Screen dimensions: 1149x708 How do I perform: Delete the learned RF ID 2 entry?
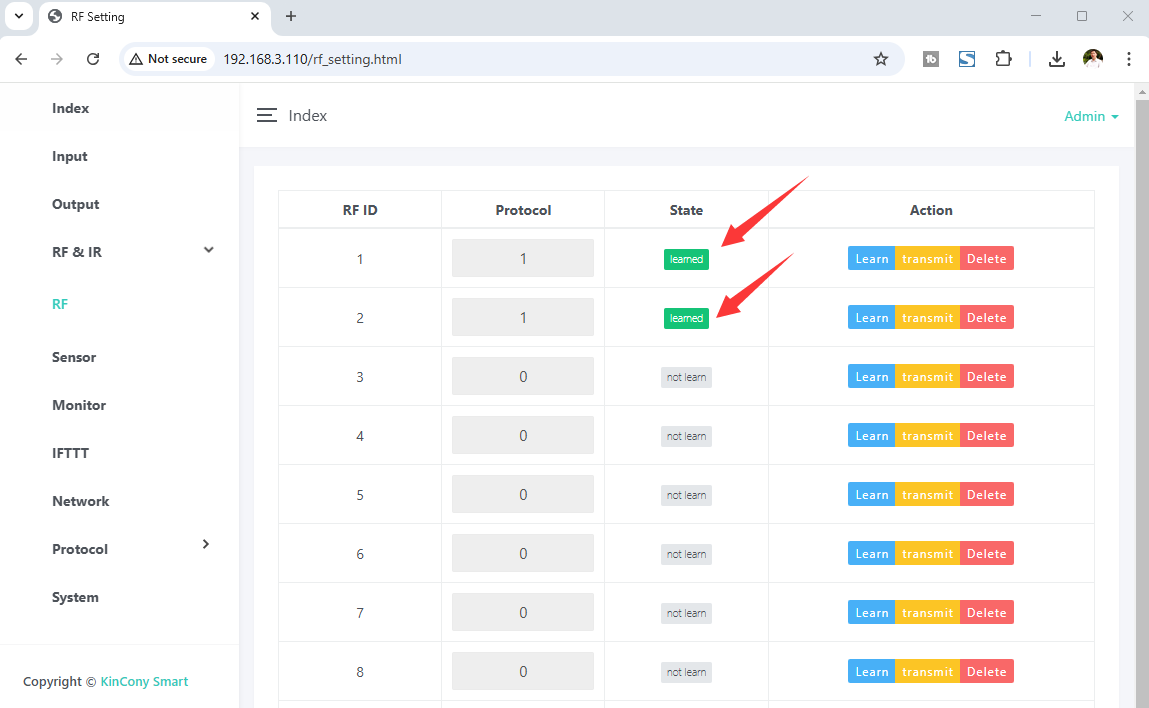pos(986,318)
